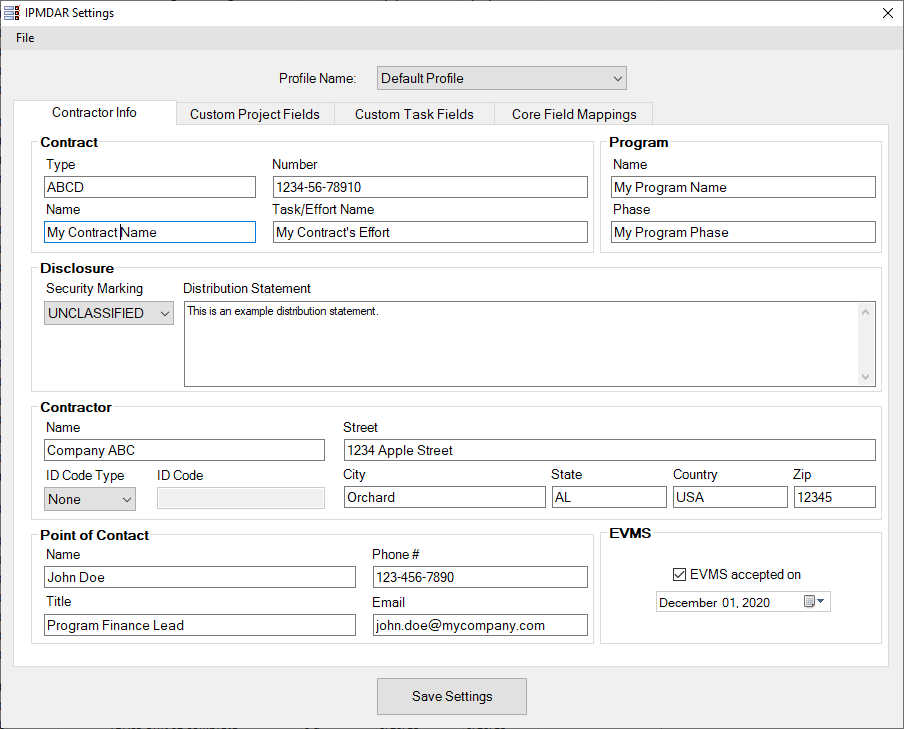
Task: Click the Contractor Street address field
Action: pyautogui.click(x=609, y=450)
